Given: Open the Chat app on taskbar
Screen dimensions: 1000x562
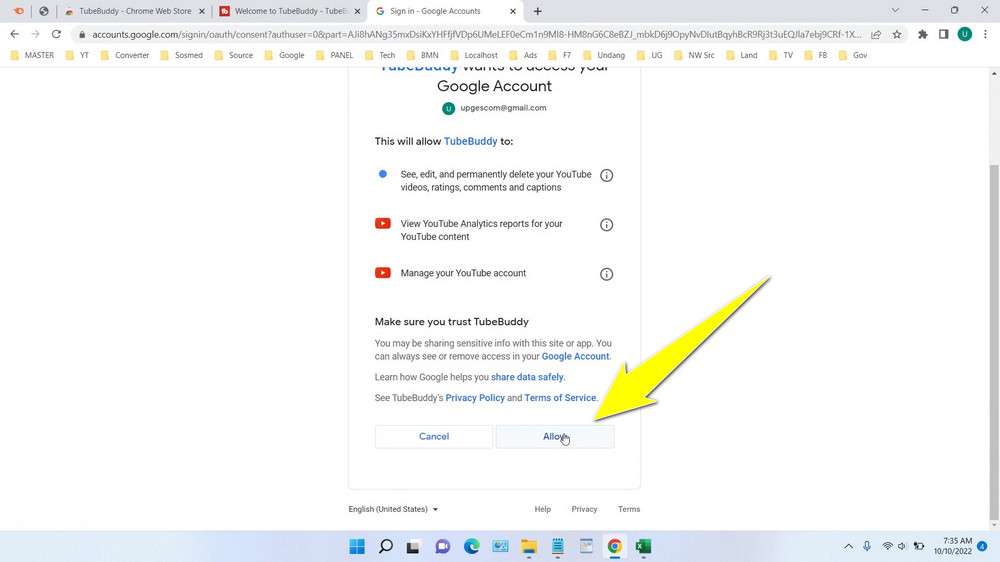Looking at the screenshot, I should (443, 547).
